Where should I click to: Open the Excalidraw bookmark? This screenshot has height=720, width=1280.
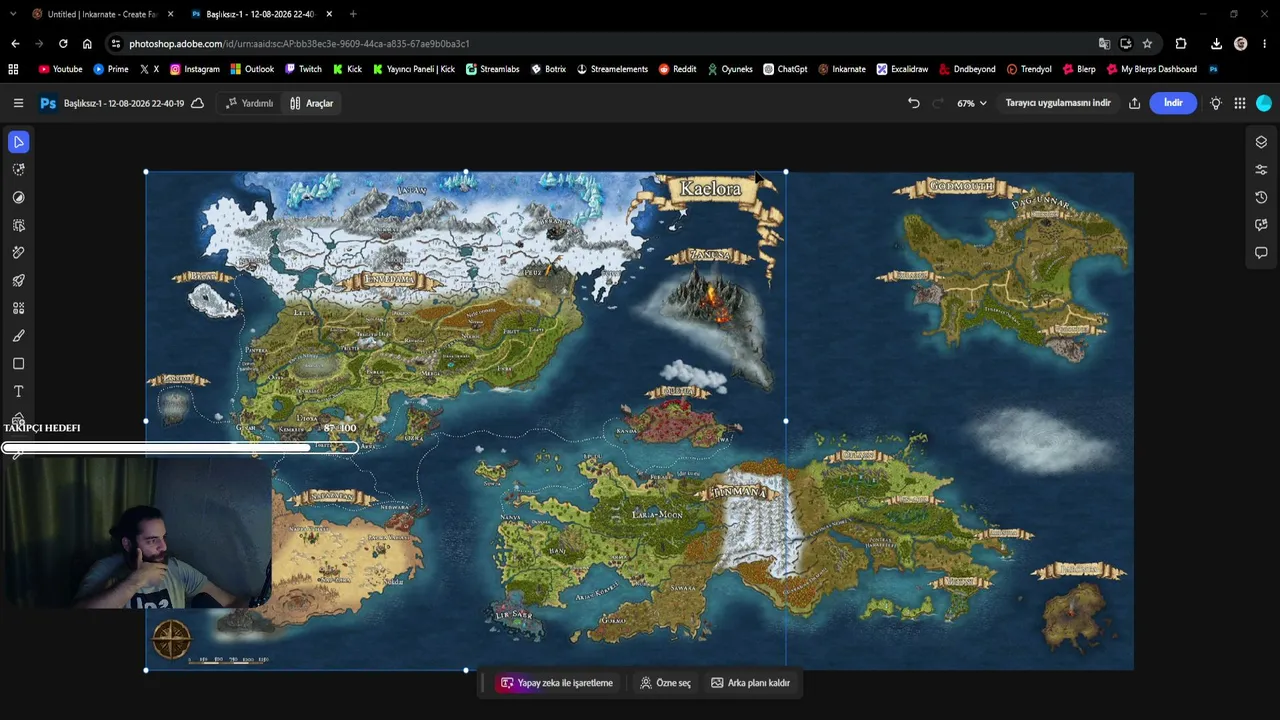(902, 69)
